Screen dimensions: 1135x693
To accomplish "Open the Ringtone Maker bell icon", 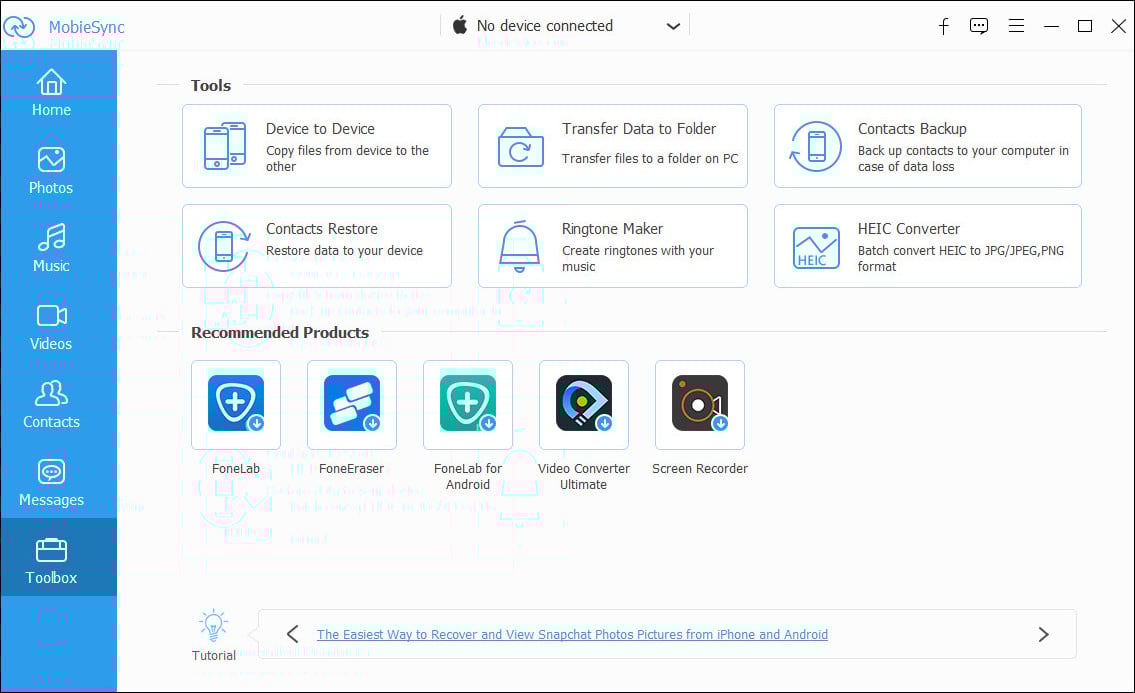I will (520, 247).
